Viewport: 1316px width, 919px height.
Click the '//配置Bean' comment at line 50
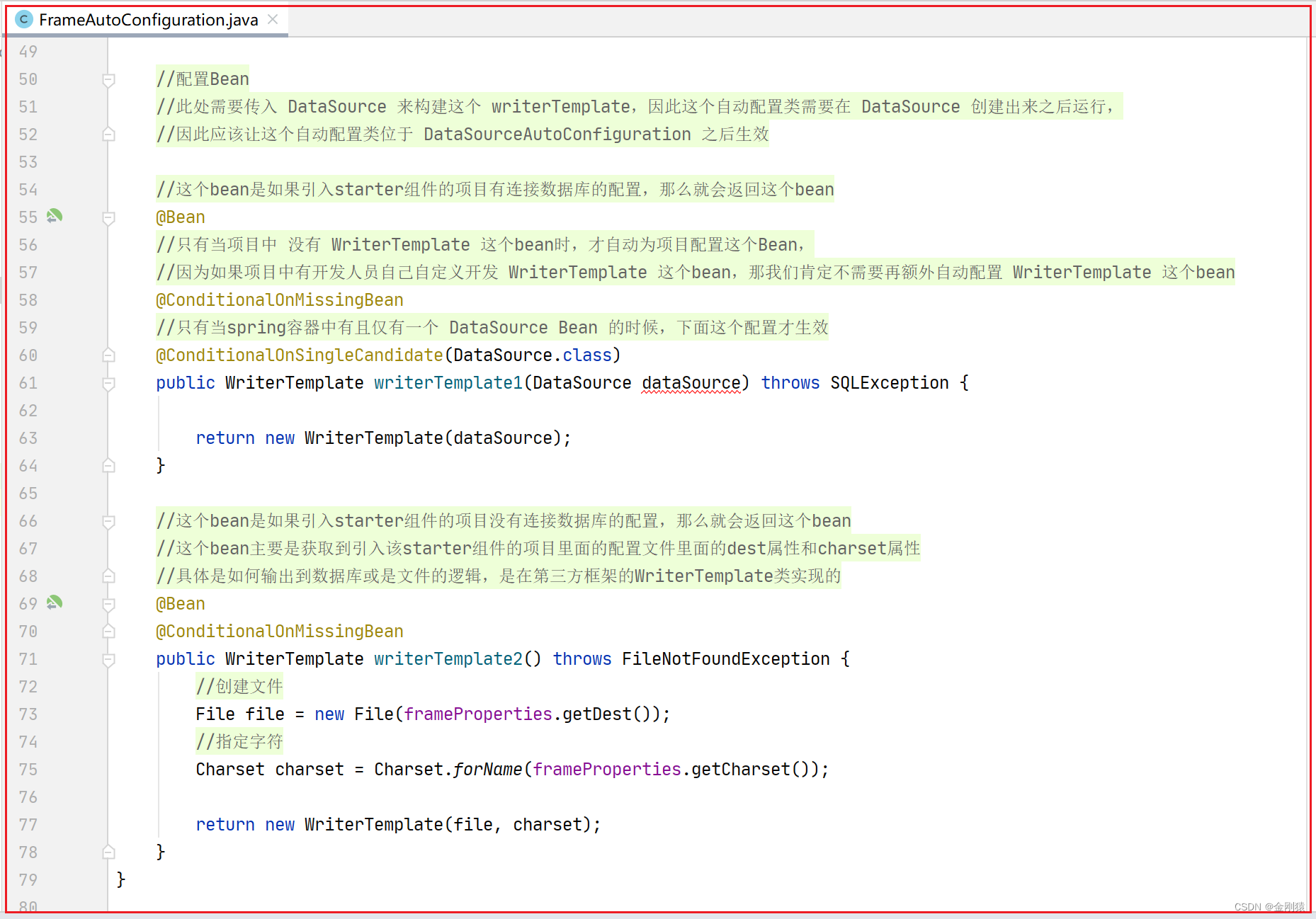coord(203,79)
